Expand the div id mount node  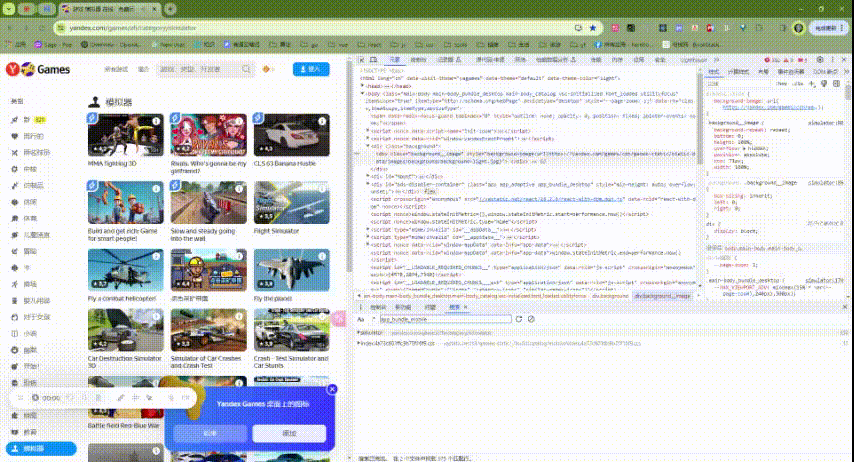coord(368,177)
